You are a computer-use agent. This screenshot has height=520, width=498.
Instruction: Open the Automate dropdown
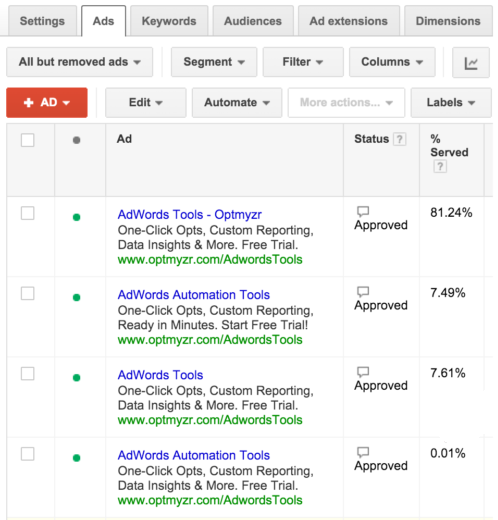coord(237,103)
